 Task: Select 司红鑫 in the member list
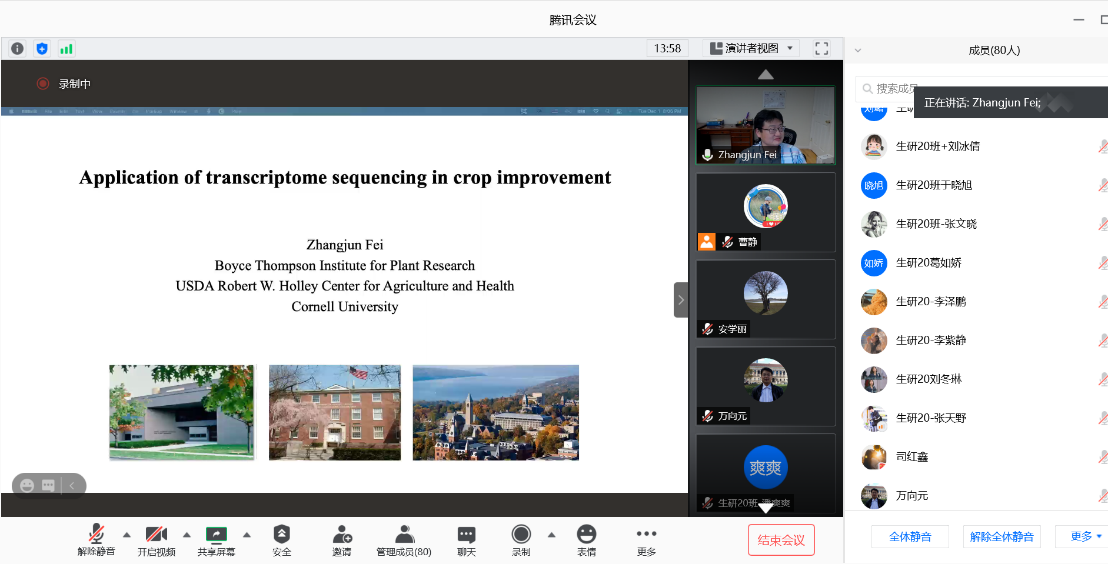pos(912,457)
